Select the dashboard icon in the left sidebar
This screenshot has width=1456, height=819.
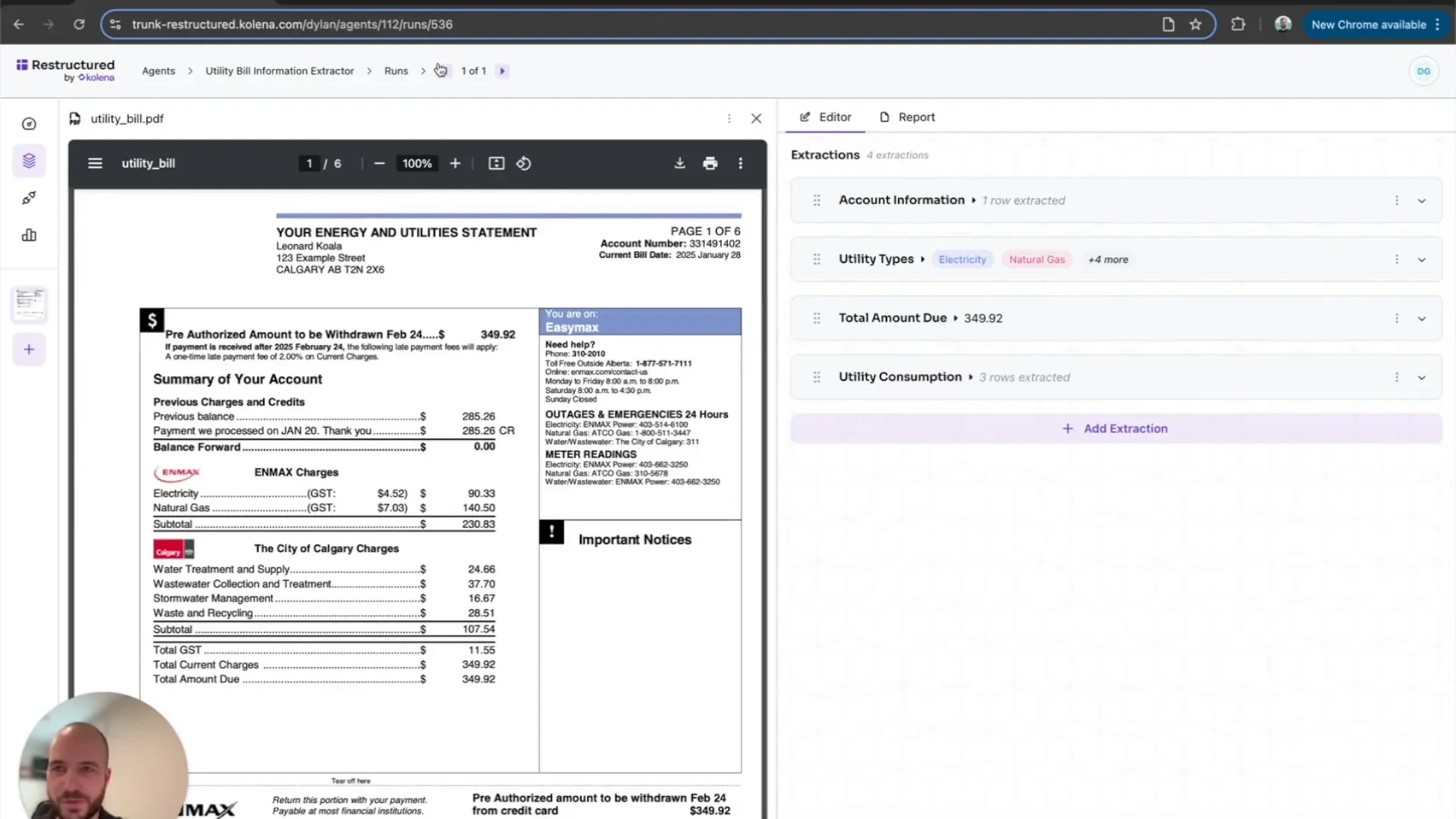click(x=29, y=124)
